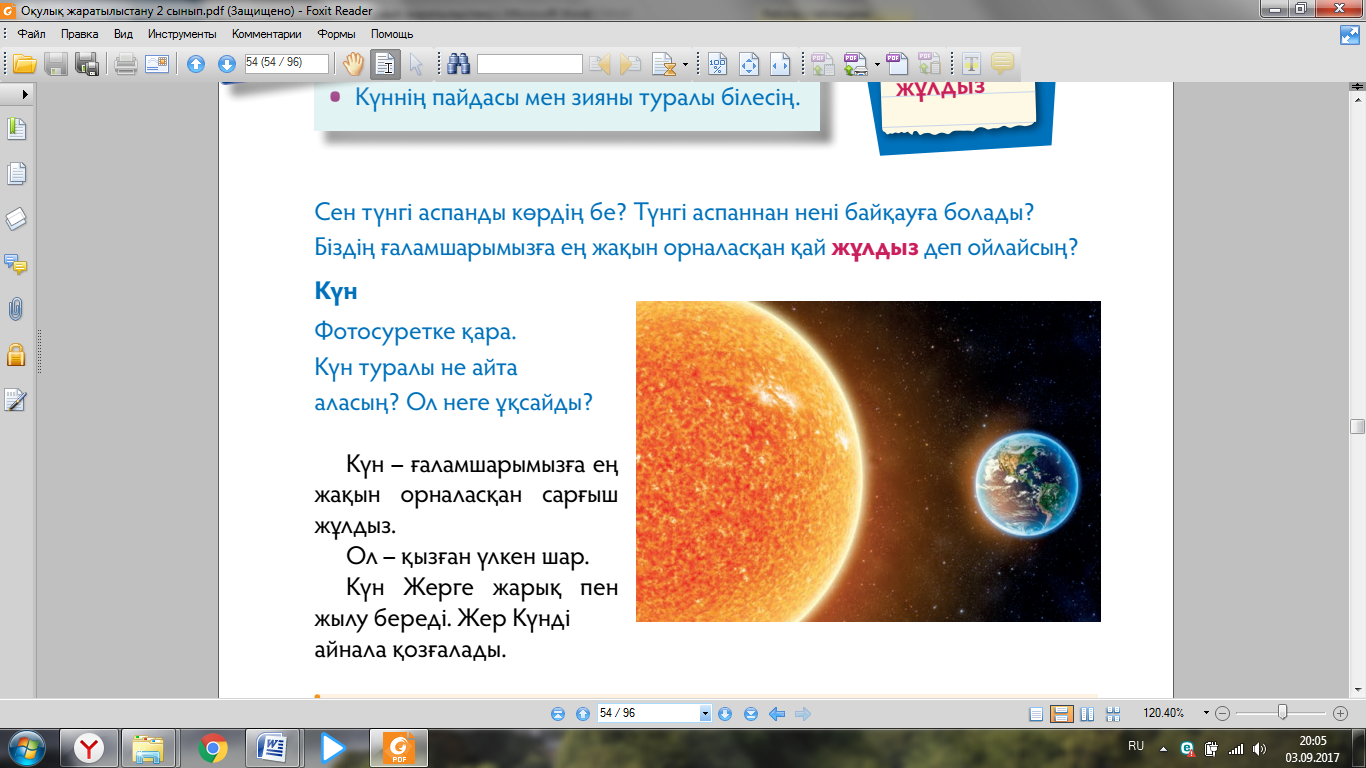The height and width of the screenshot is (768, 1366).
Task: Find next search result
Action: [630, 64]
